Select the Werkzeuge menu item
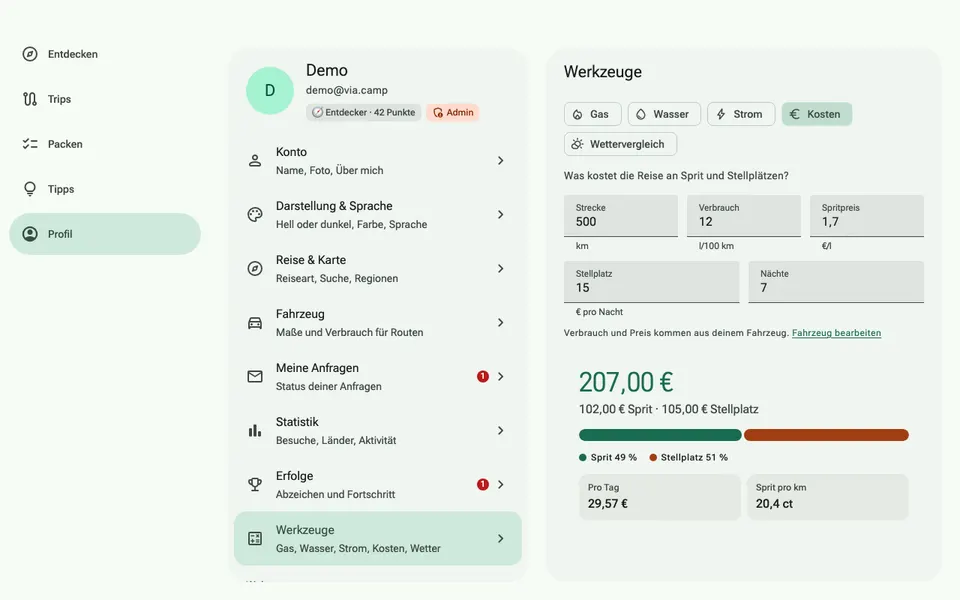This screenshot has height=600, width=960. [x=378, y=538]
